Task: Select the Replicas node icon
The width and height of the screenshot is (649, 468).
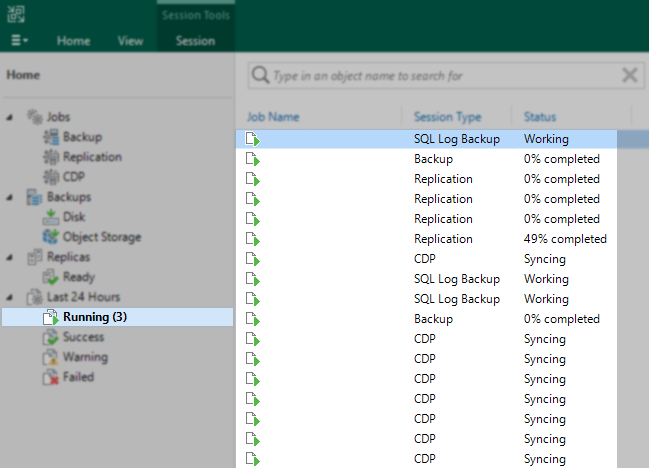Action: pyautogui.click(x=35, y=257)
